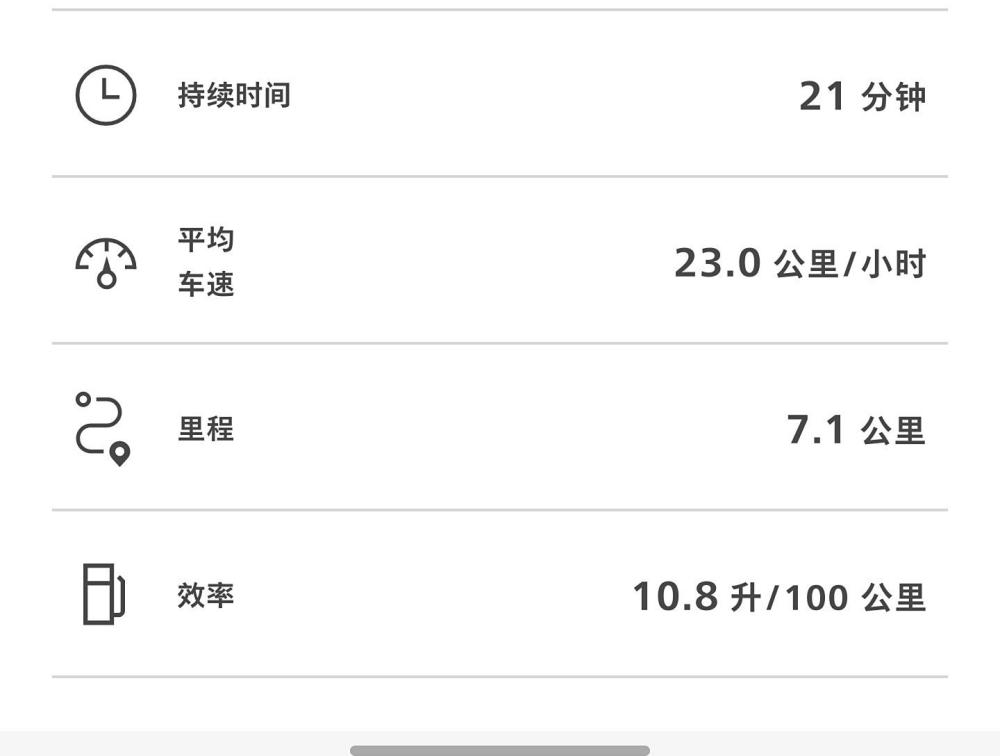Image resolution: width=1000 pixels, height=756 pixels.
Task: Tap the home indicator bar at bottom
Action: click(500, 750)
